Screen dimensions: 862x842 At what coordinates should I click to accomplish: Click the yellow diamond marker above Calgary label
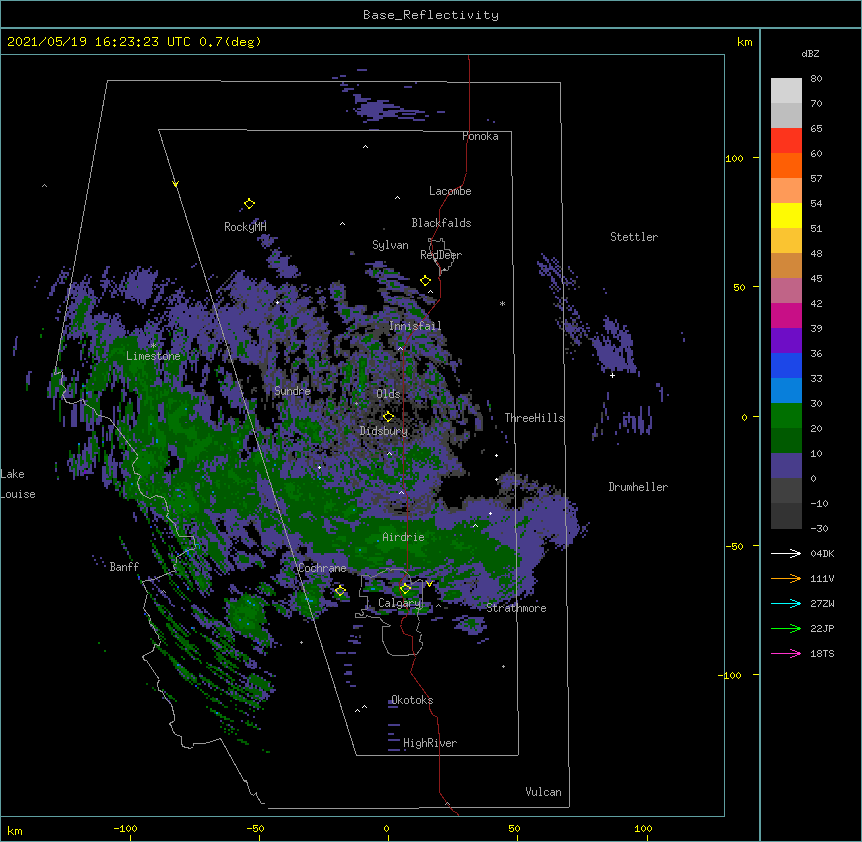tap(405, 589)
